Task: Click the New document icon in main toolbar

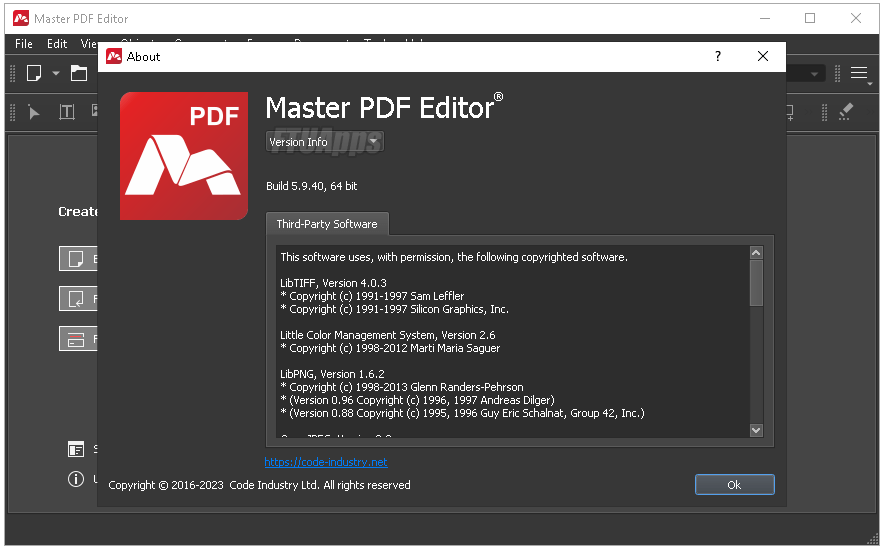Action: click(34, 73)
